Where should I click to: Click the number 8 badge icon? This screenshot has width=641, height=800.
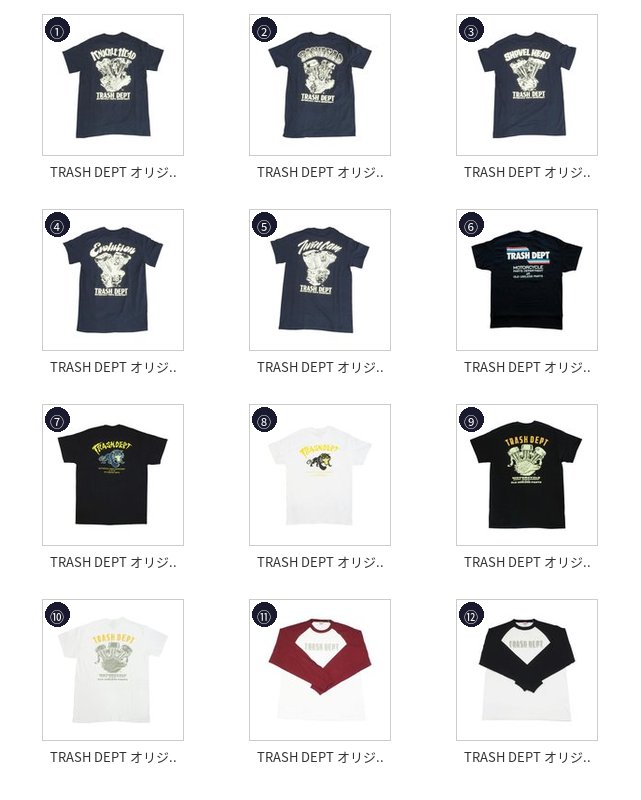(264, 420)
